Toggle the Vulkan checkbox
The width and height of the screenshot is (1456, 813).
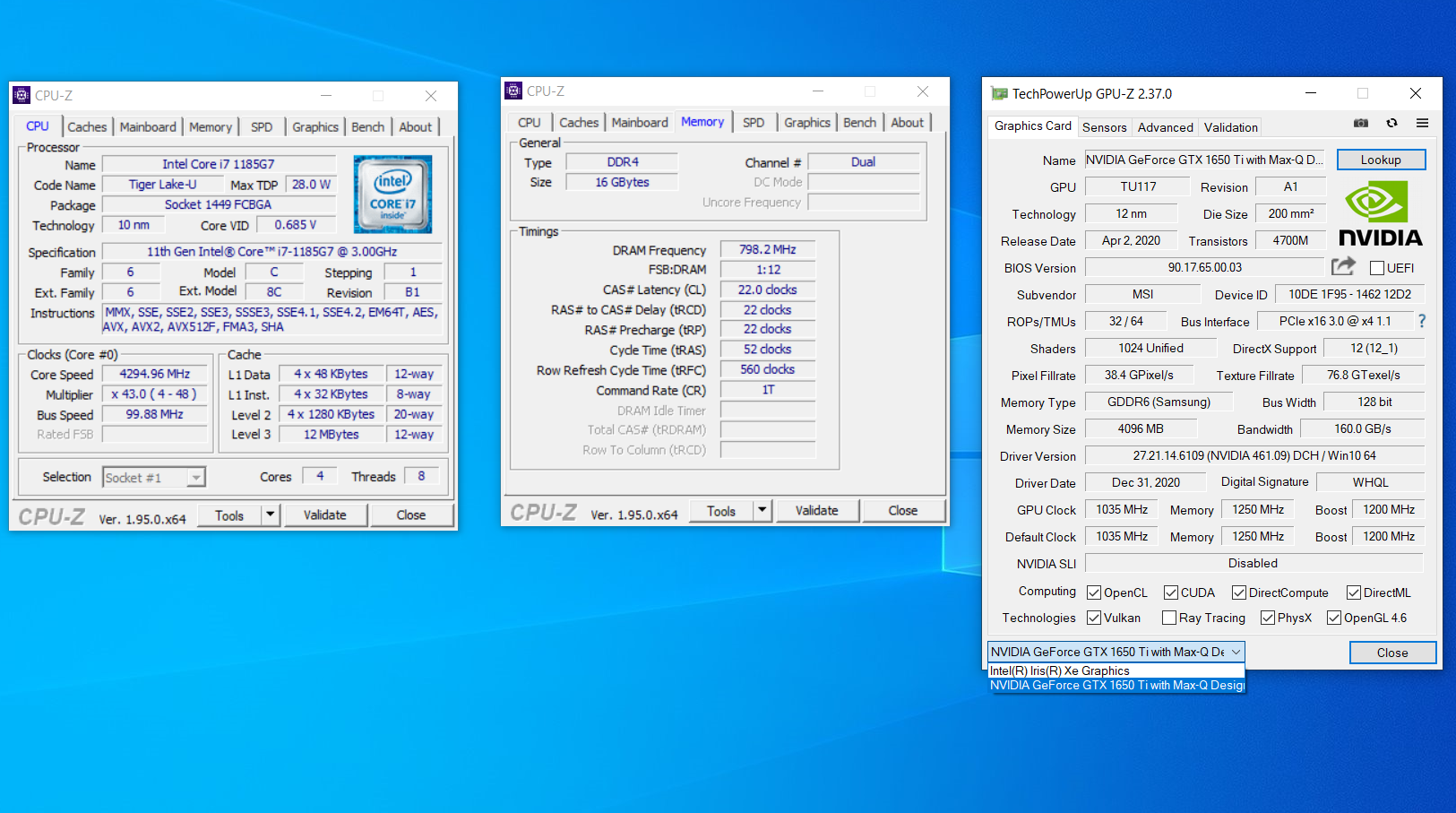pyautogui.click(x=1094, y=618)
